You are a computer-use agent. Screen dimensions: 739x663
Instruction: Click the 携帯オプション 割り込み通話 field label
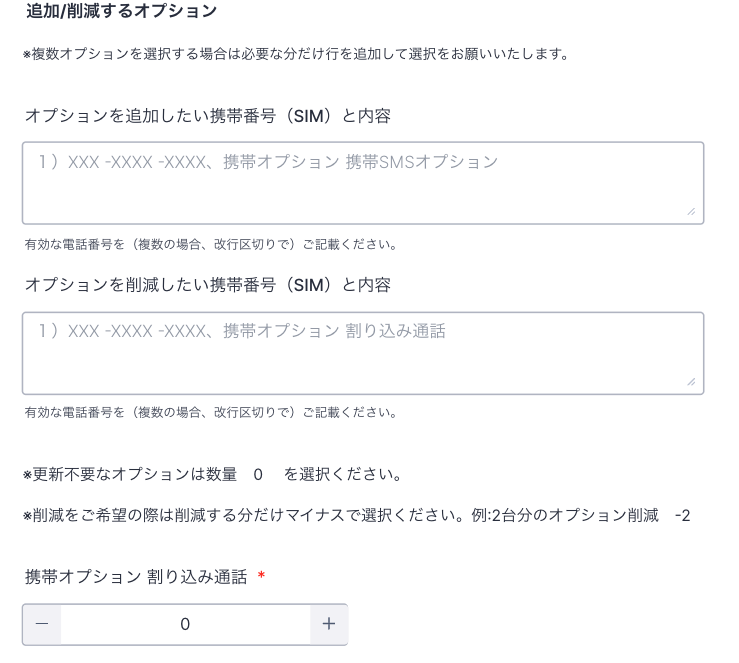[136, 577]
